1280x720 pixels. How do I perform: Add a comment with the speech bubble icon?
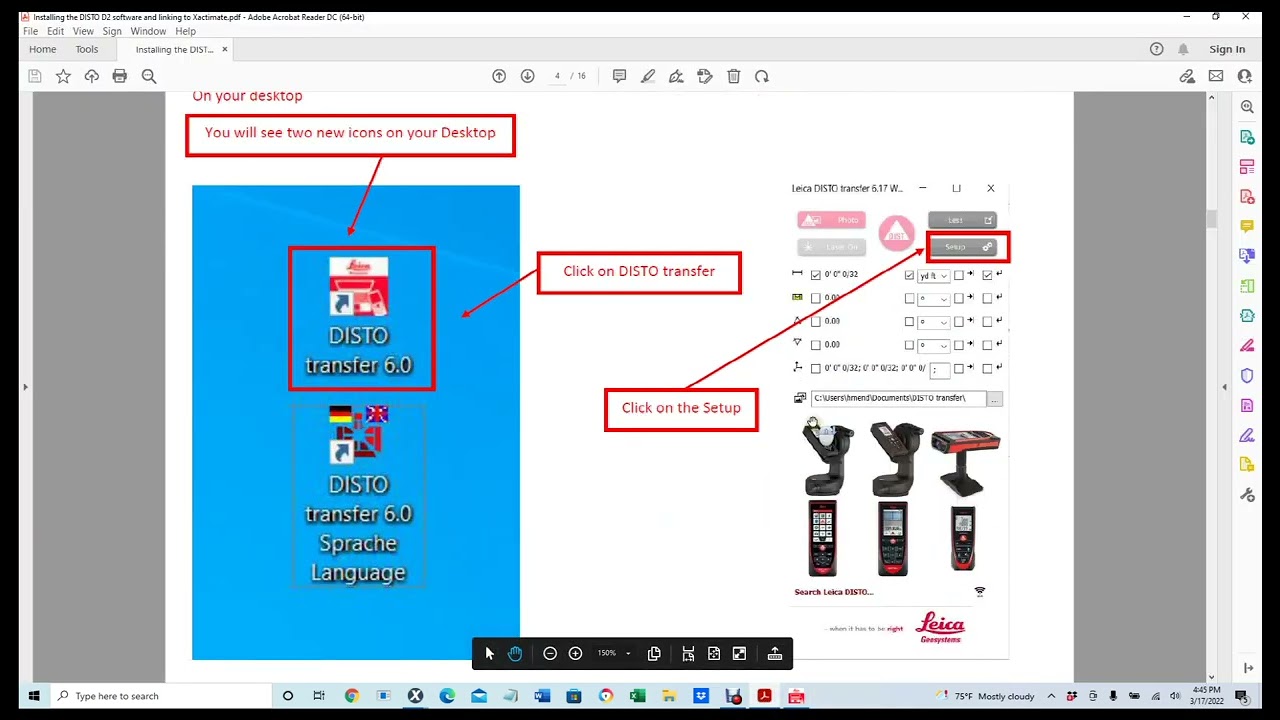(619, 76)
